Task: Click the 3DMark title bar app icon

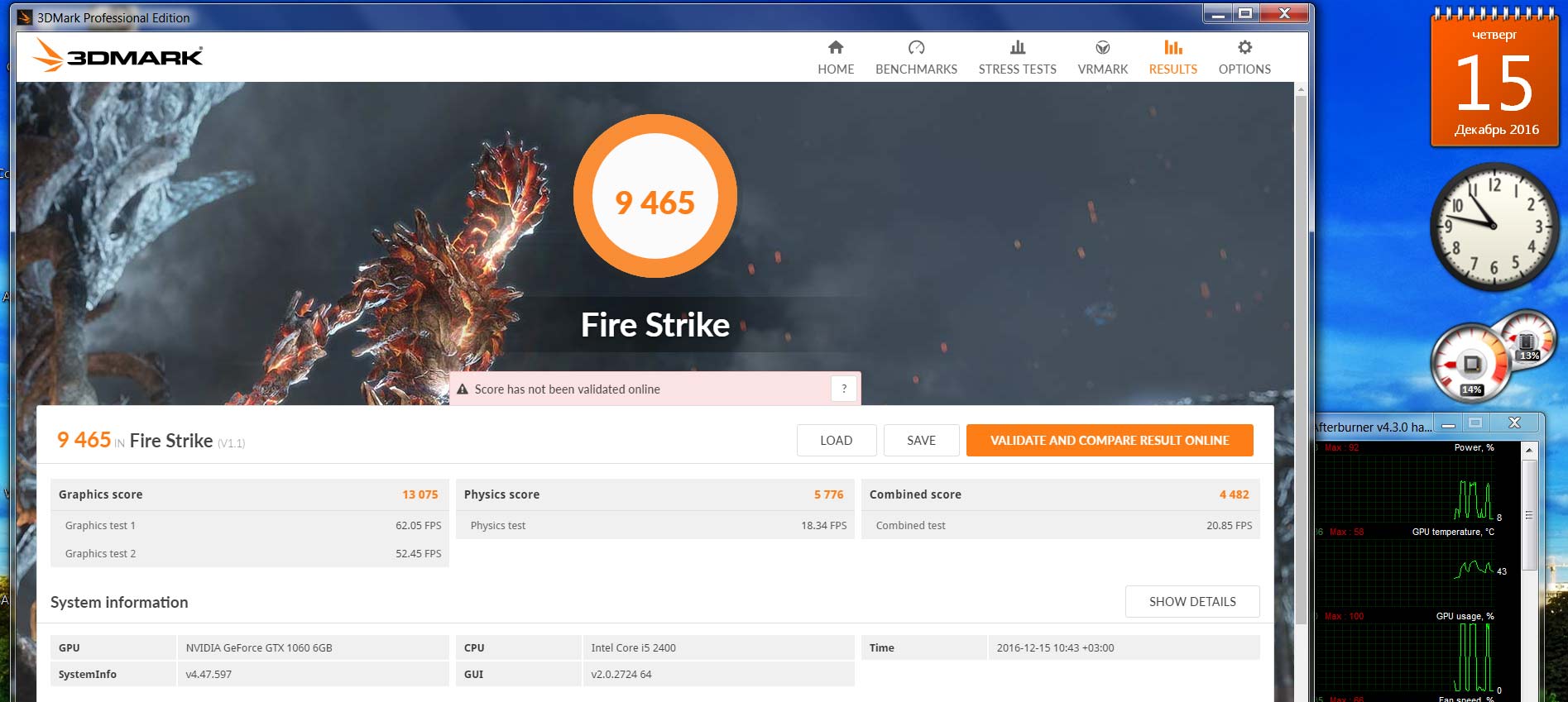Action: pos(25,17)
